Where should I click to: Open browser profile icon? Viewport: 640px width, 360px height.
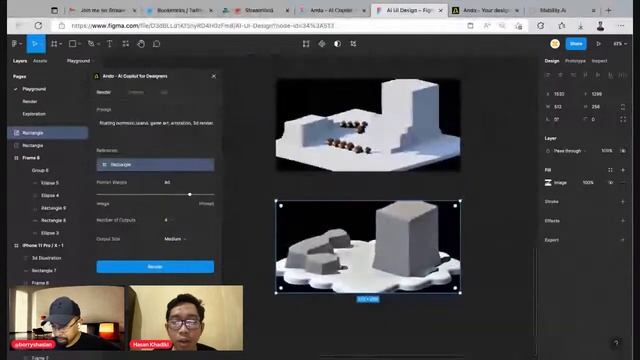pos(600,26)
